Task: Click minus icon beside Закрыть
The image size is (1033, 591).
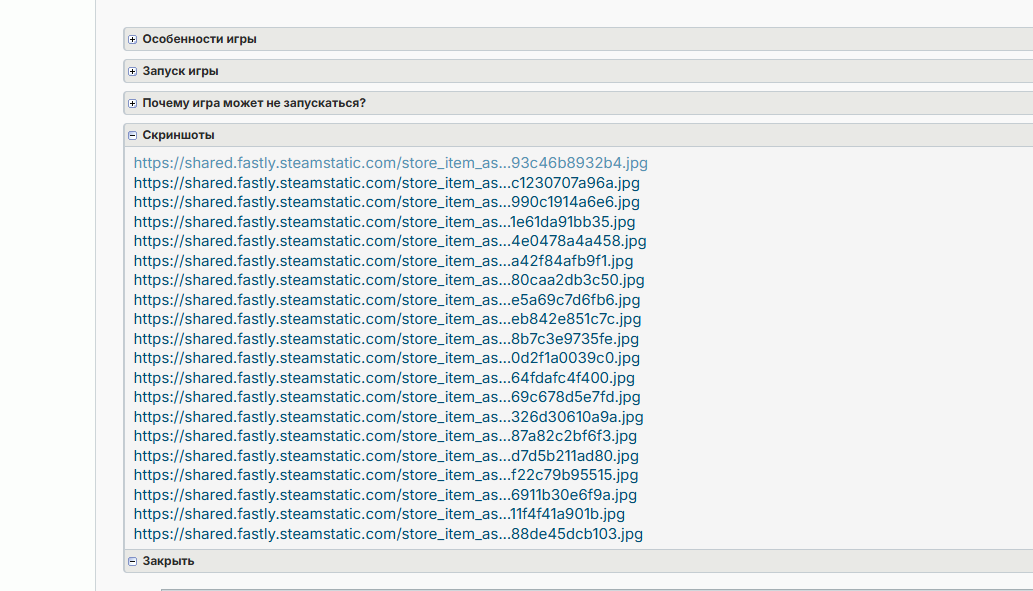Action: 132,561
